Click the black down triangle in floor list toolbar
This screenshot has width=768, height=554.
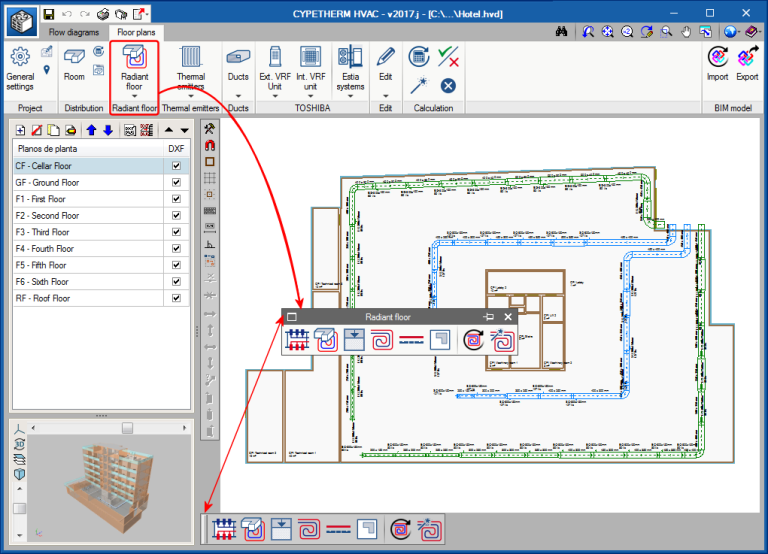[185, 130]
